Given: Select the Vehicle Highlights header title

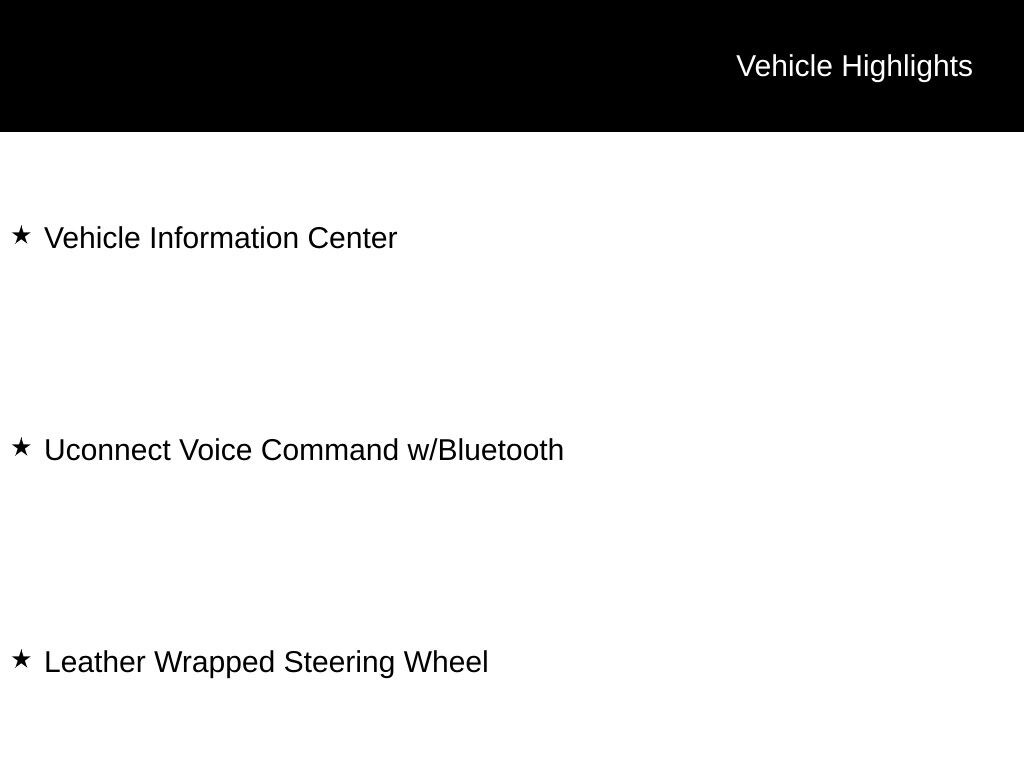Looking at the screenshot, I should [854, 67].
